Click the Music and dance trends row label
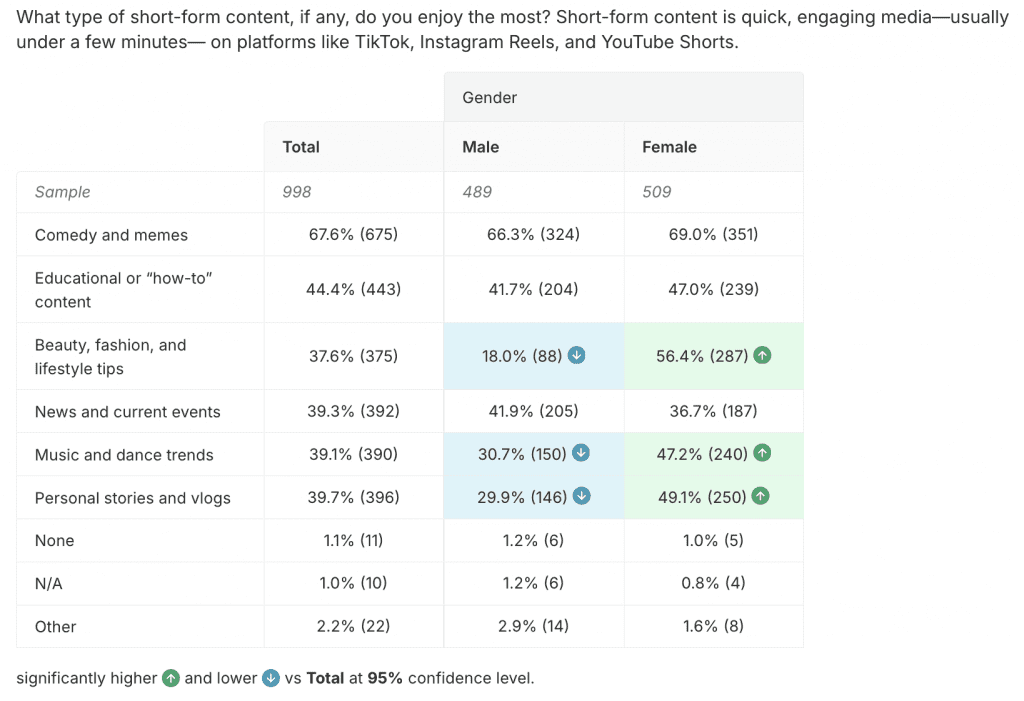The height and width of the screenshot is (701, 1024). click(124, 455)
